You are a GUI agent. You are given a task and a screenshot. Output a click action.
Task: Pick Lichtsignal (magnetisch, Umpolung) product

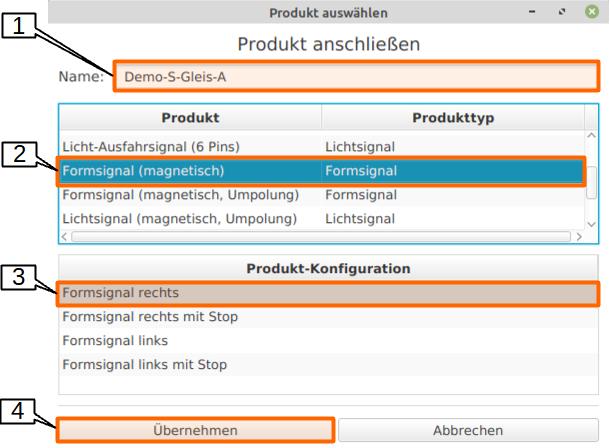[x=190, y=219]
